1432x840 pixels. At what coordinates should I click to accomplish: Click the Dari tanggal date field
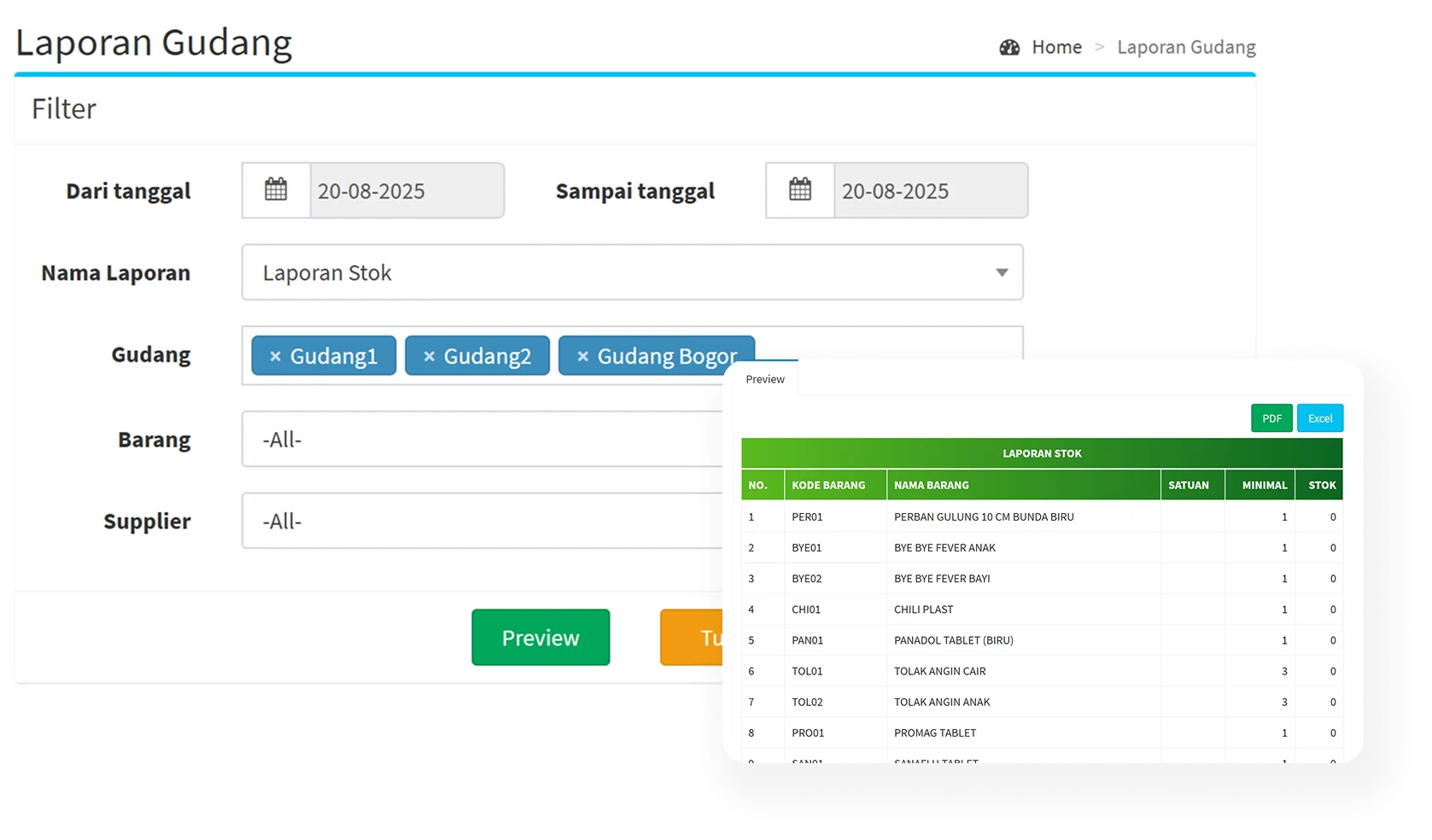pyautogui.click(x=406, y=191)
